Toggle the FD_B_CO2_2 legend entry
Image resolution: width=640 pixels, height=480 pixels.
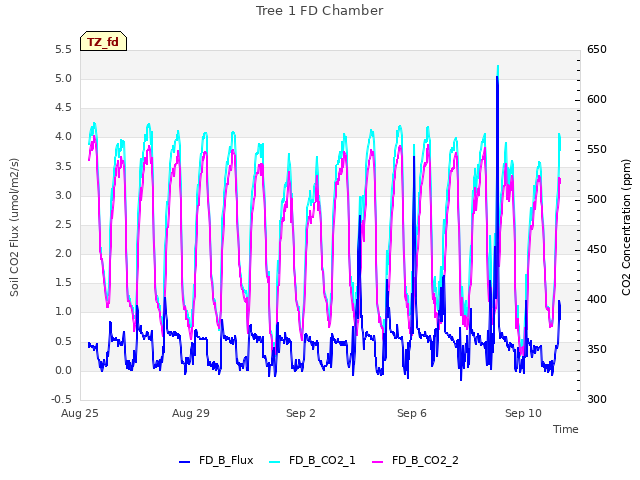(416, 460)
